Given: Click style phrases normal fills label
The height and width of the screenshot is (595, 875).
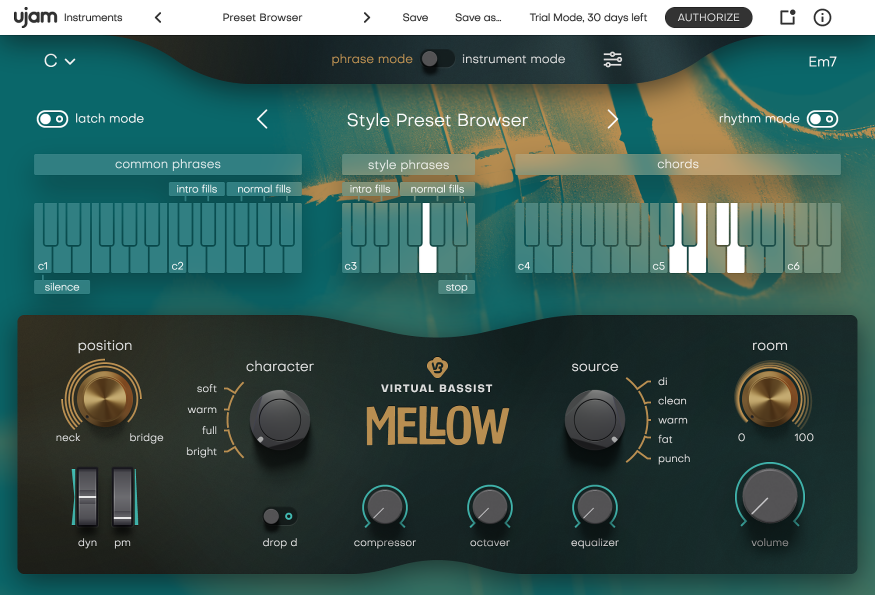Looking at the screenshot, I should [437, 189].
